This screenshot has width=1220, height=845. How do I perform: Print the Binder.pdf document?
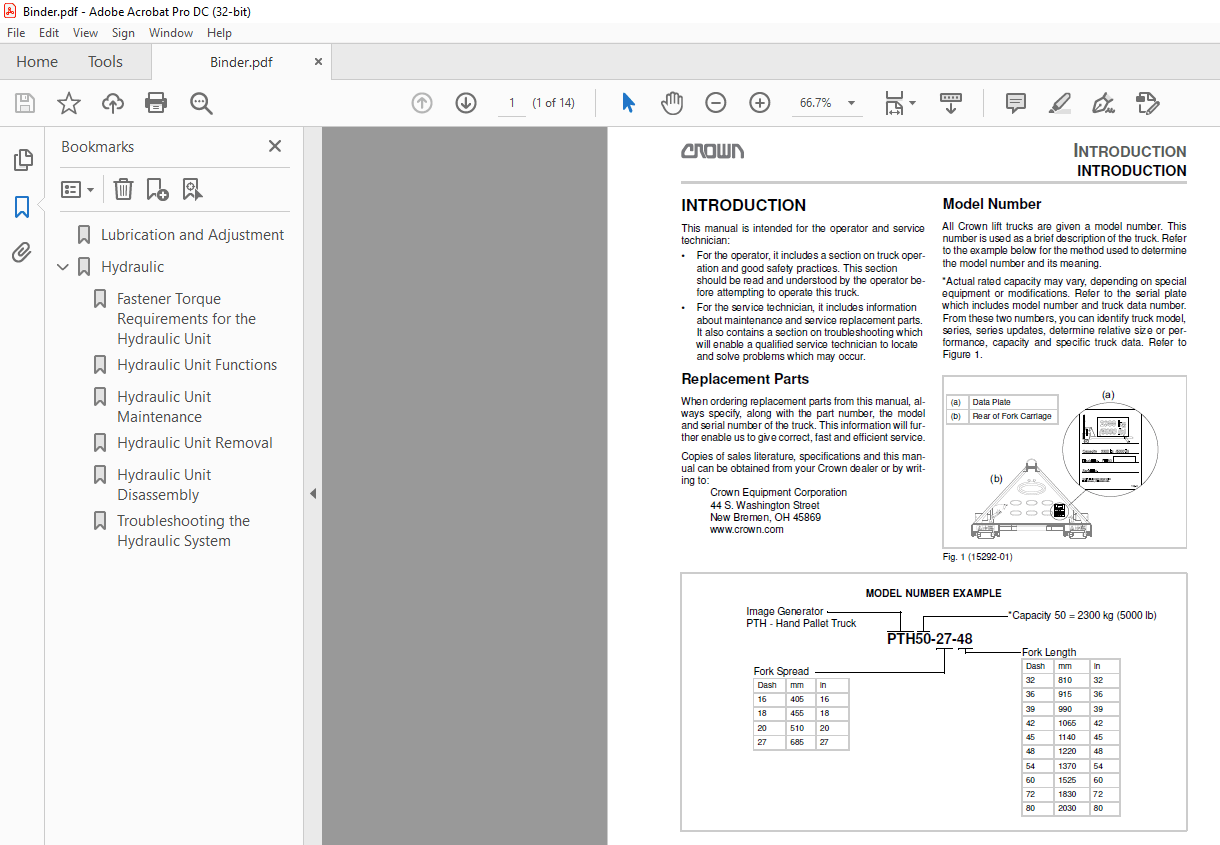[x=156, y=102]
